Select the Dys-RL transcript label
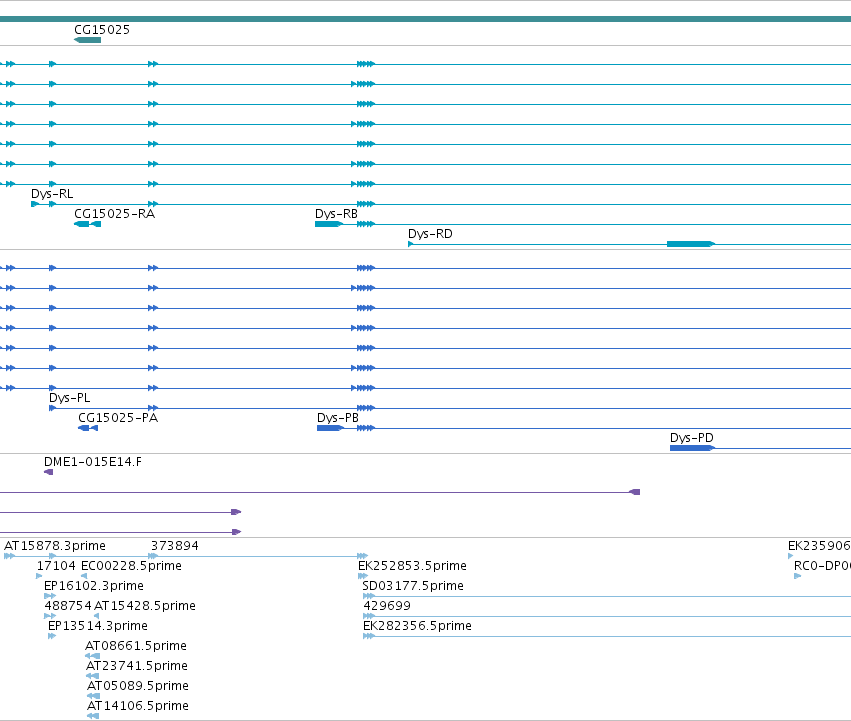 click(x=52, y=194)
